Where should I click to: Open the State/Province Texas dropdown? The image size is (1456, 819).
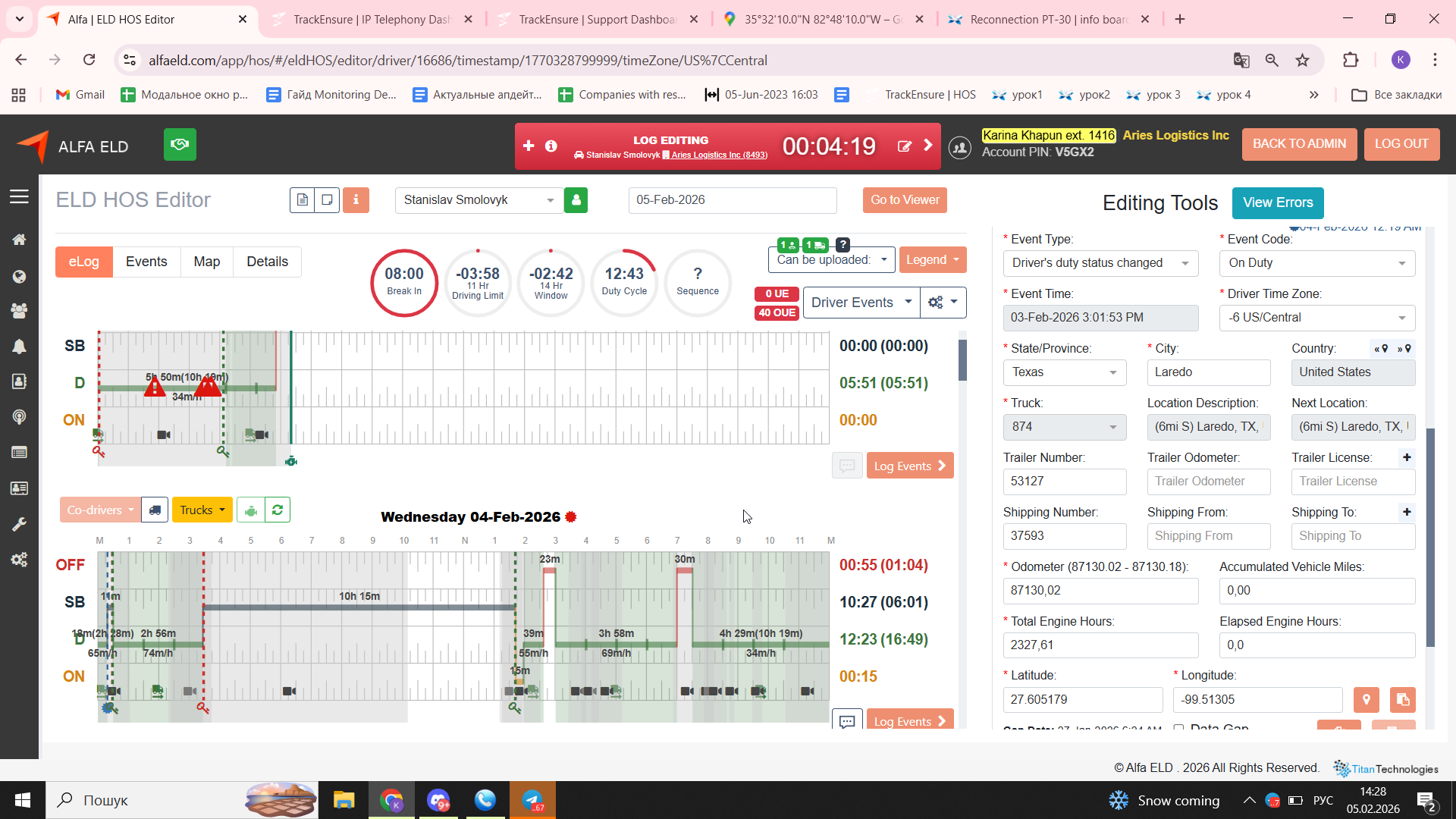pyautogui.click(x=1064, y=372)
